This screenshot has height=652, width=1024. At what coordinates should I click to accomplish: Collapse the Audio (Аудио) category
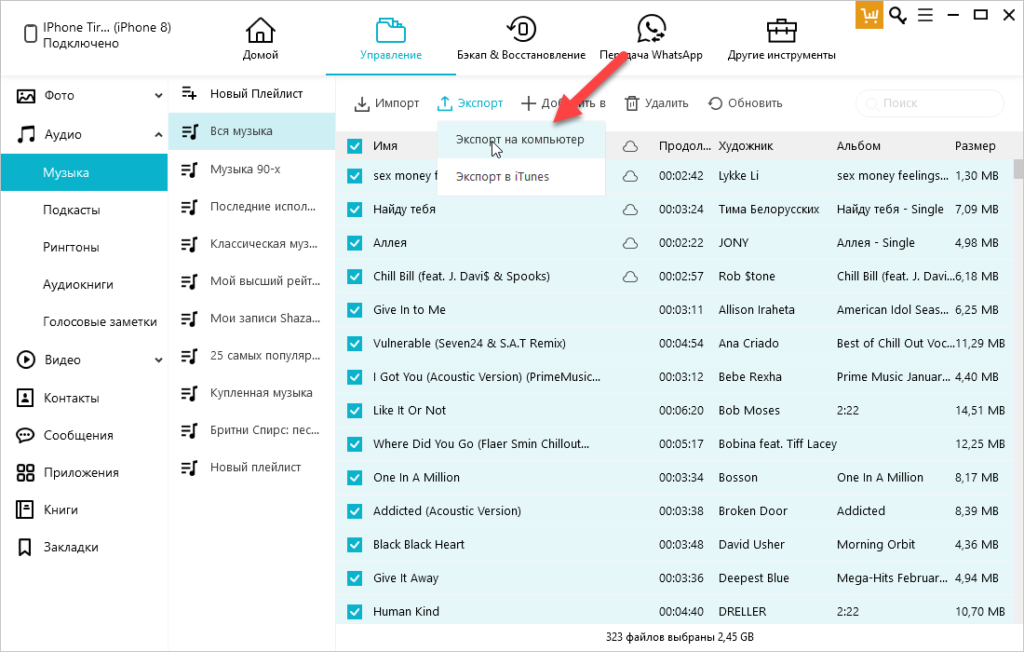point(158,135)
